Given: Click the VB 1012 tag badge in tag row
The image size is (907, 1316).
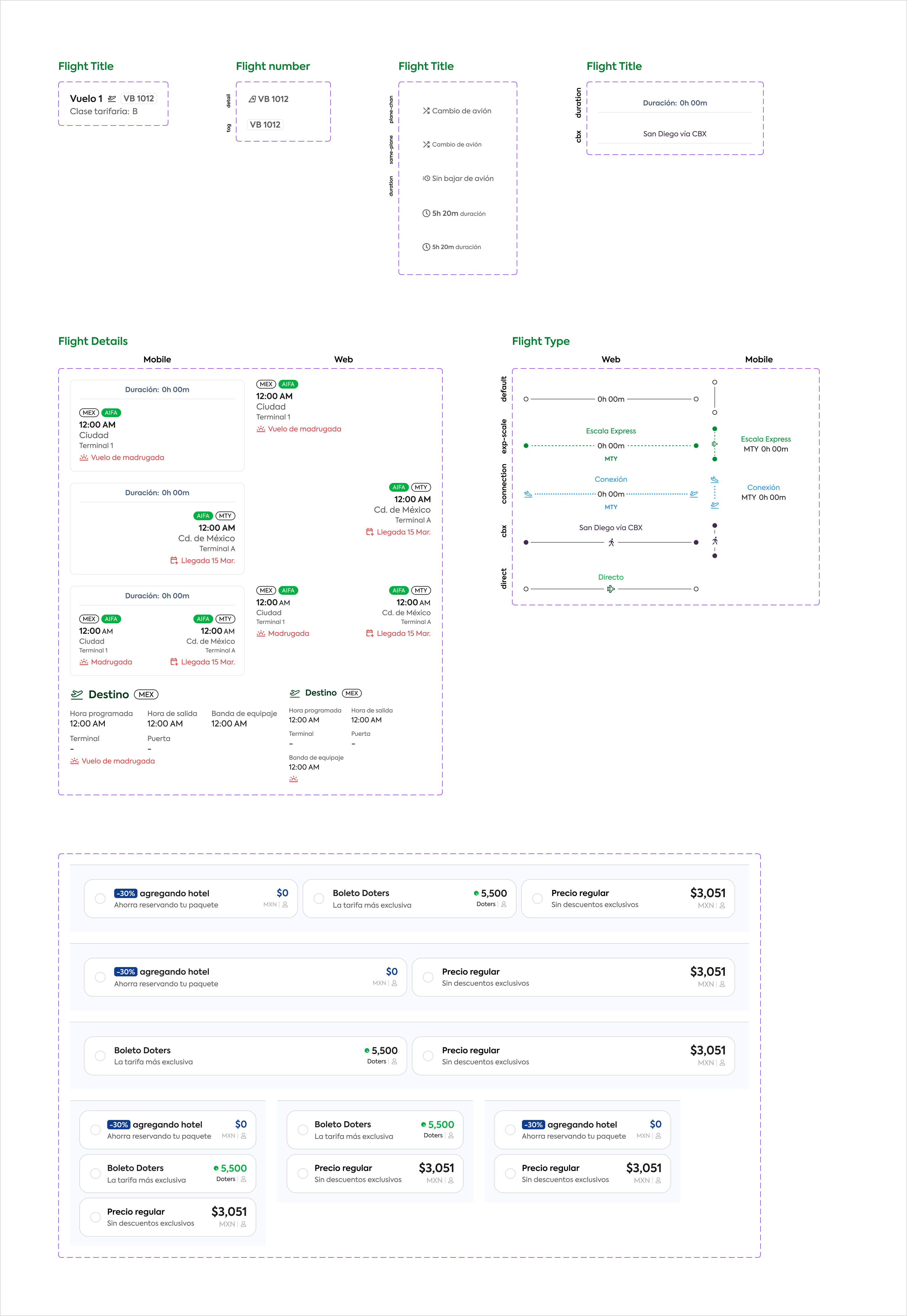Looking at the screenshot, I should 265,124.
